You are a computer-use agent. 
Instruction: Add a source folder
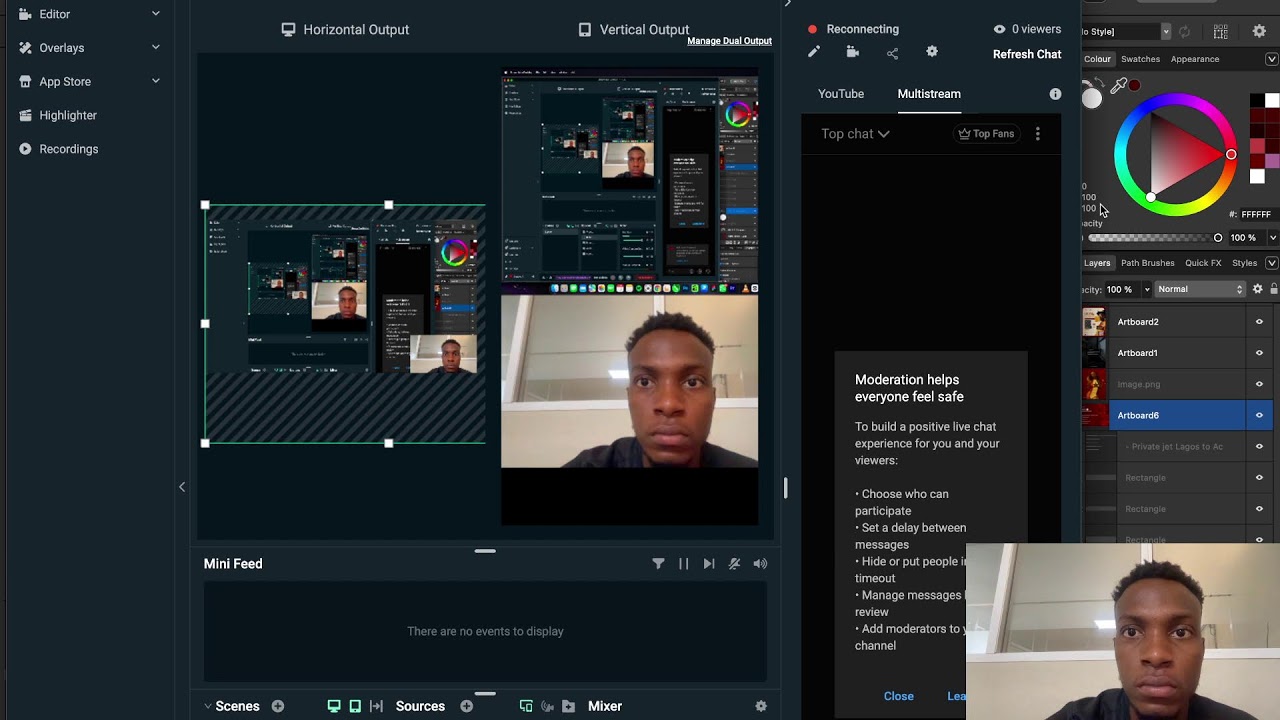pyautogui.click(x=568, y=706)
